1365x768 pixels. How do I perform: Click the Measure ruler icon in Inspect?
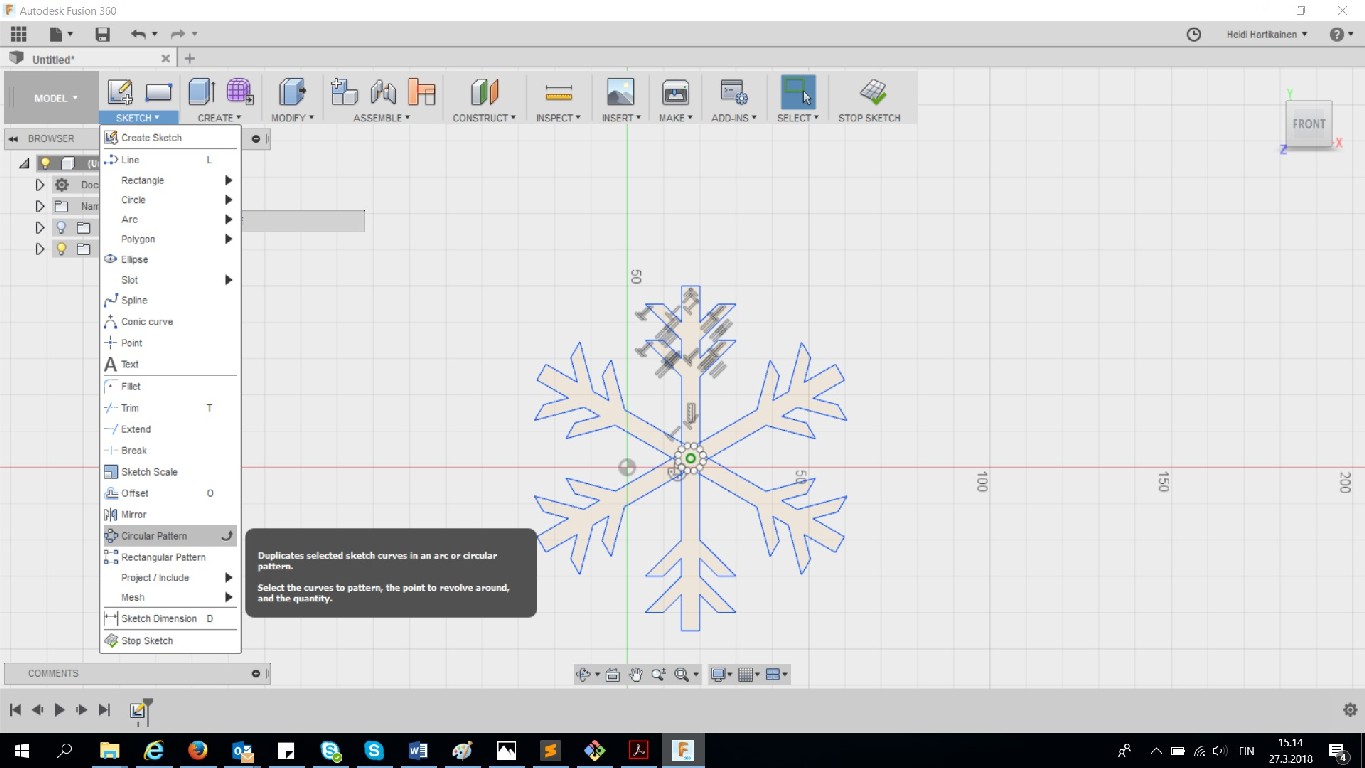[559, 93]
